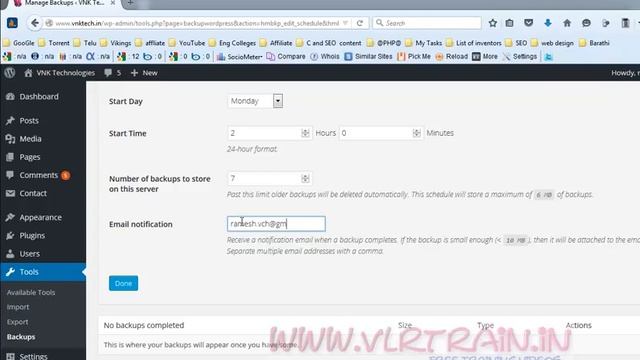
Task: Click the blue Done button
Action: coord(123,283)
